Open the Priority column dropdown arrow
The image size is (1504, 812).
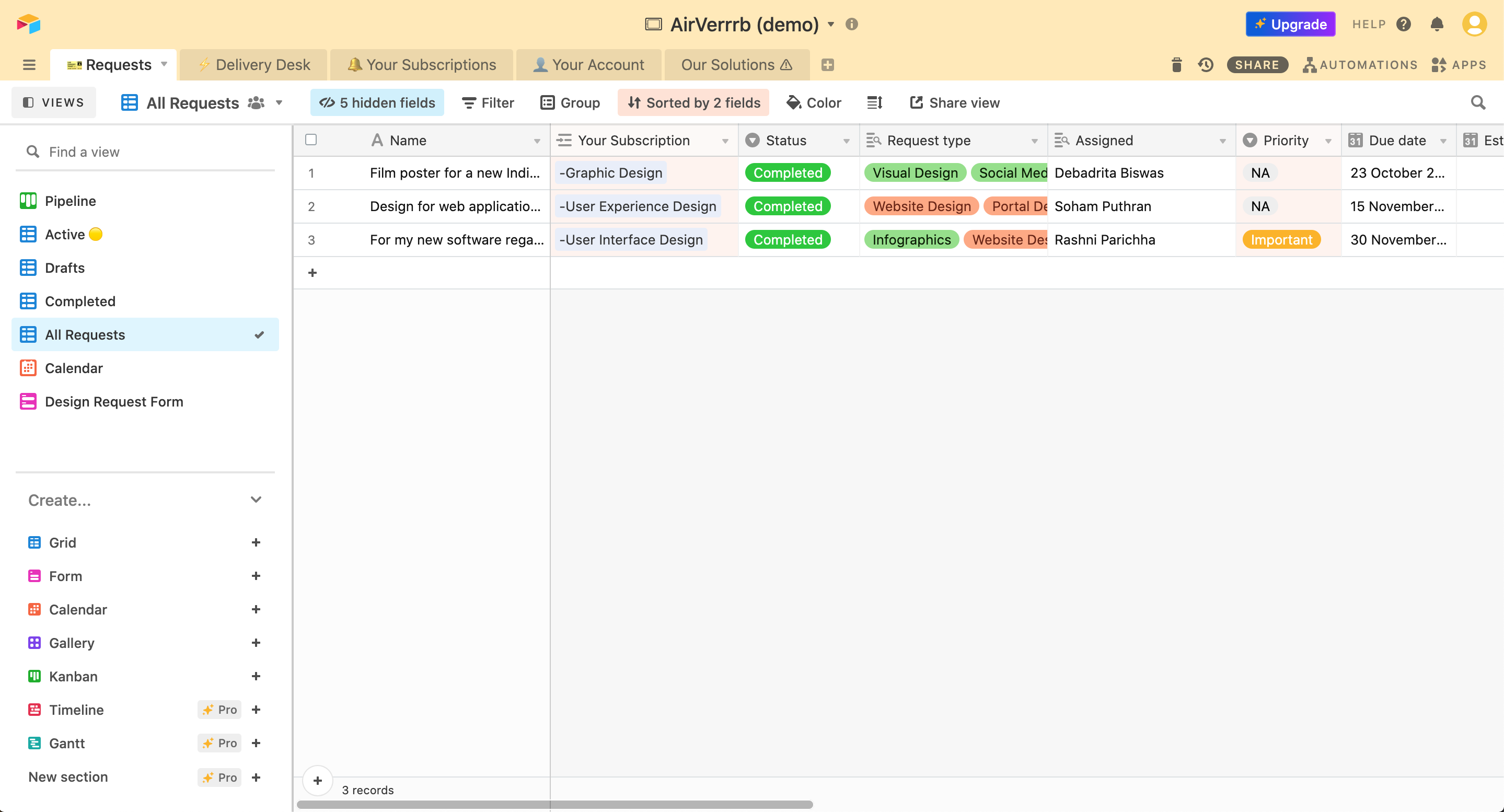click(1328, 141)
